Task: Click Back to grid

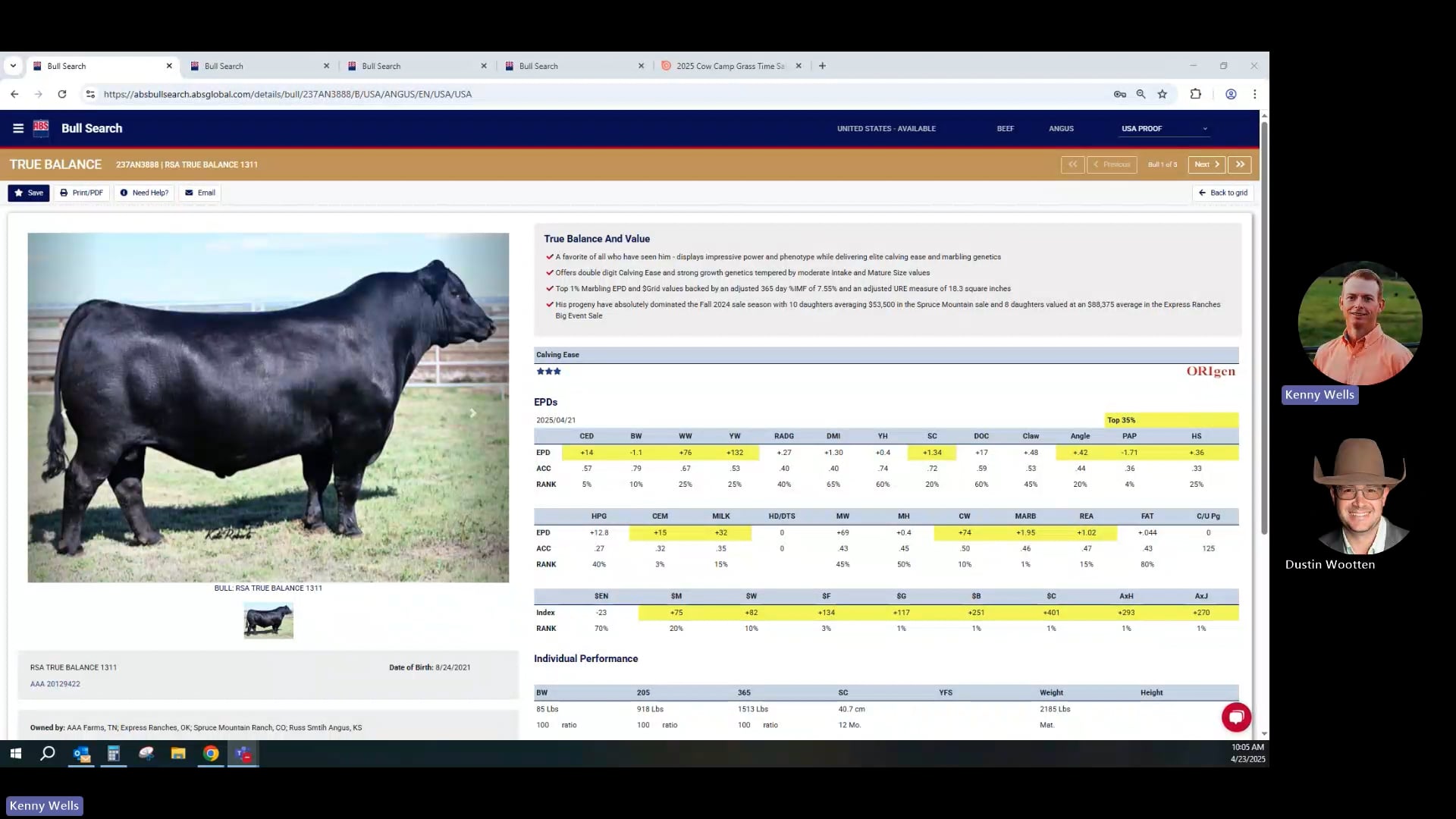Action: tap(1222, 193)
